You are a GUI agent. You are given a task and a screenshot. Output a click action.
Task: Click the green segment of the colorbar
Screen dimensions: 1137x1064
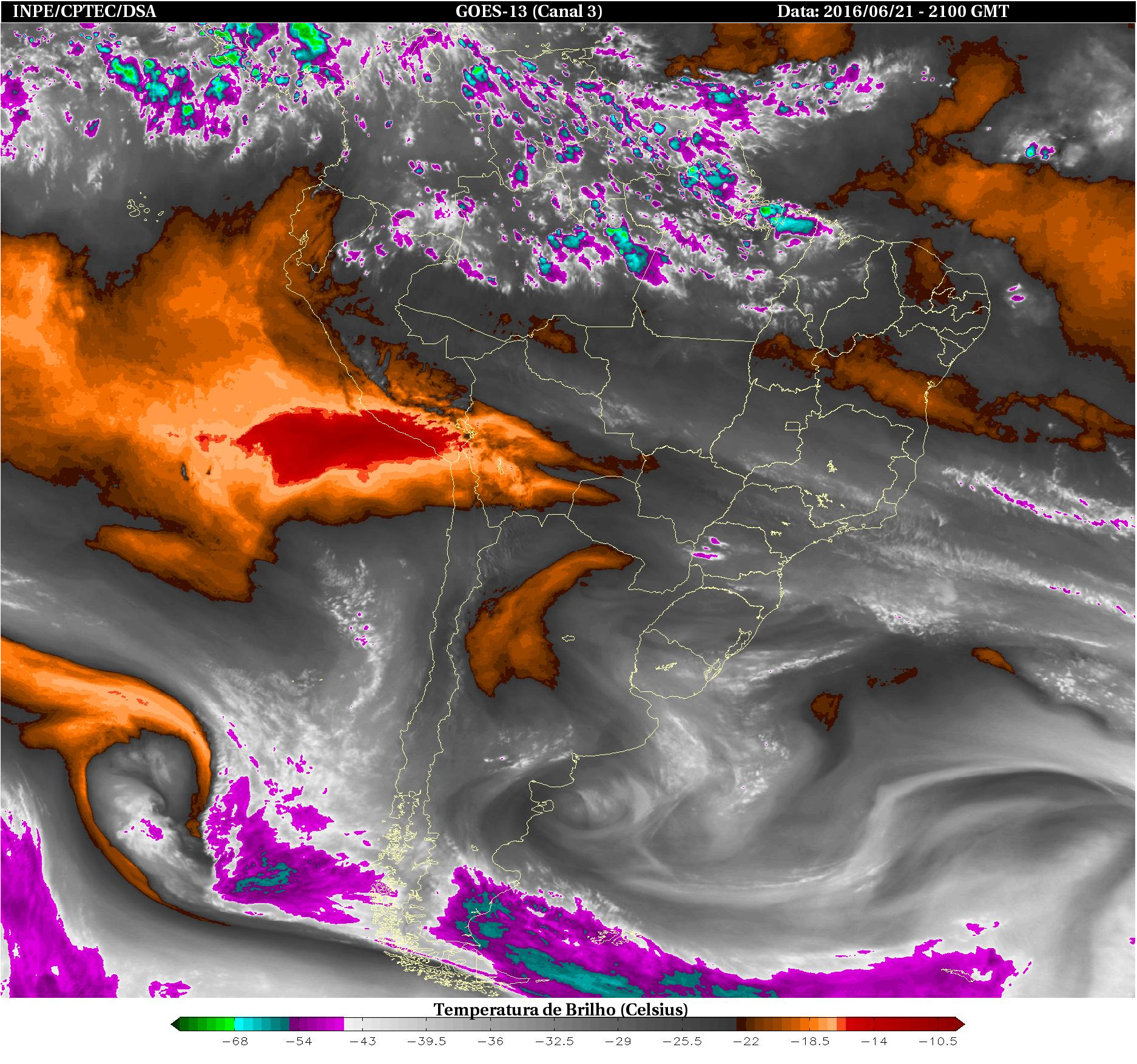207,1025
